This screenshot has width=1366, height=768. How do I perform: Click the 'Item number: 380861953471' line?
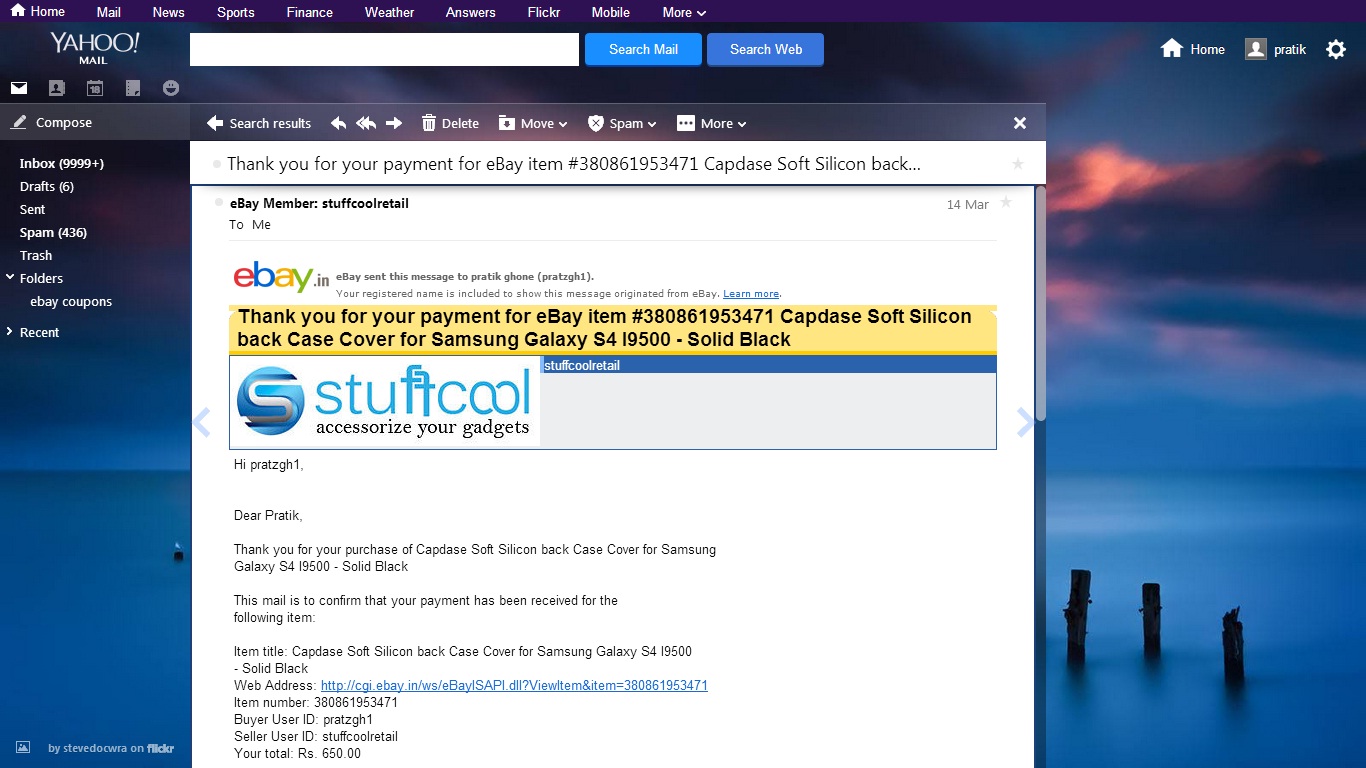(316, 702)
